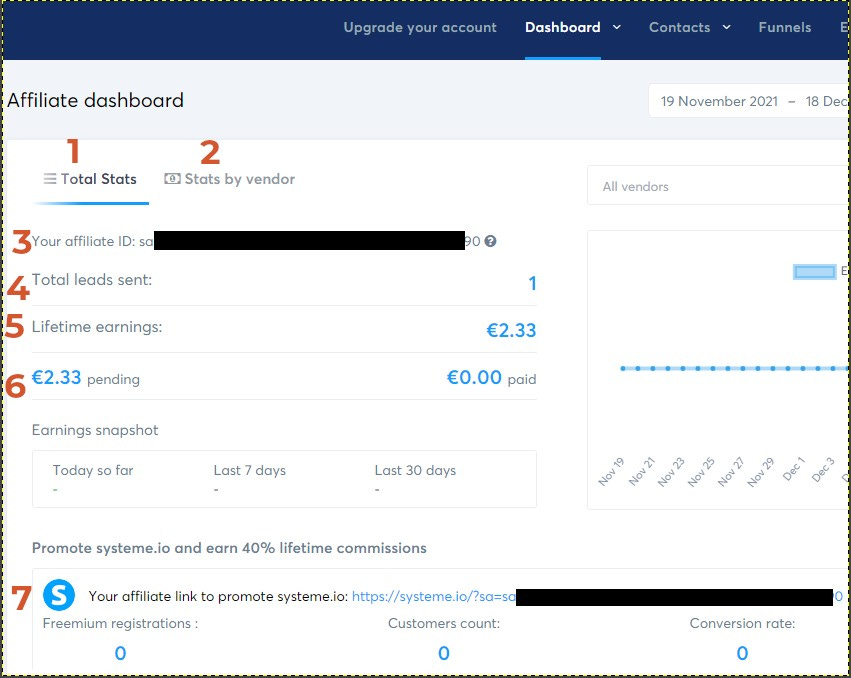Click the banknote icon on Stats by vendor
This screenshot has width=851, height=678.
(x=170, y=178)
